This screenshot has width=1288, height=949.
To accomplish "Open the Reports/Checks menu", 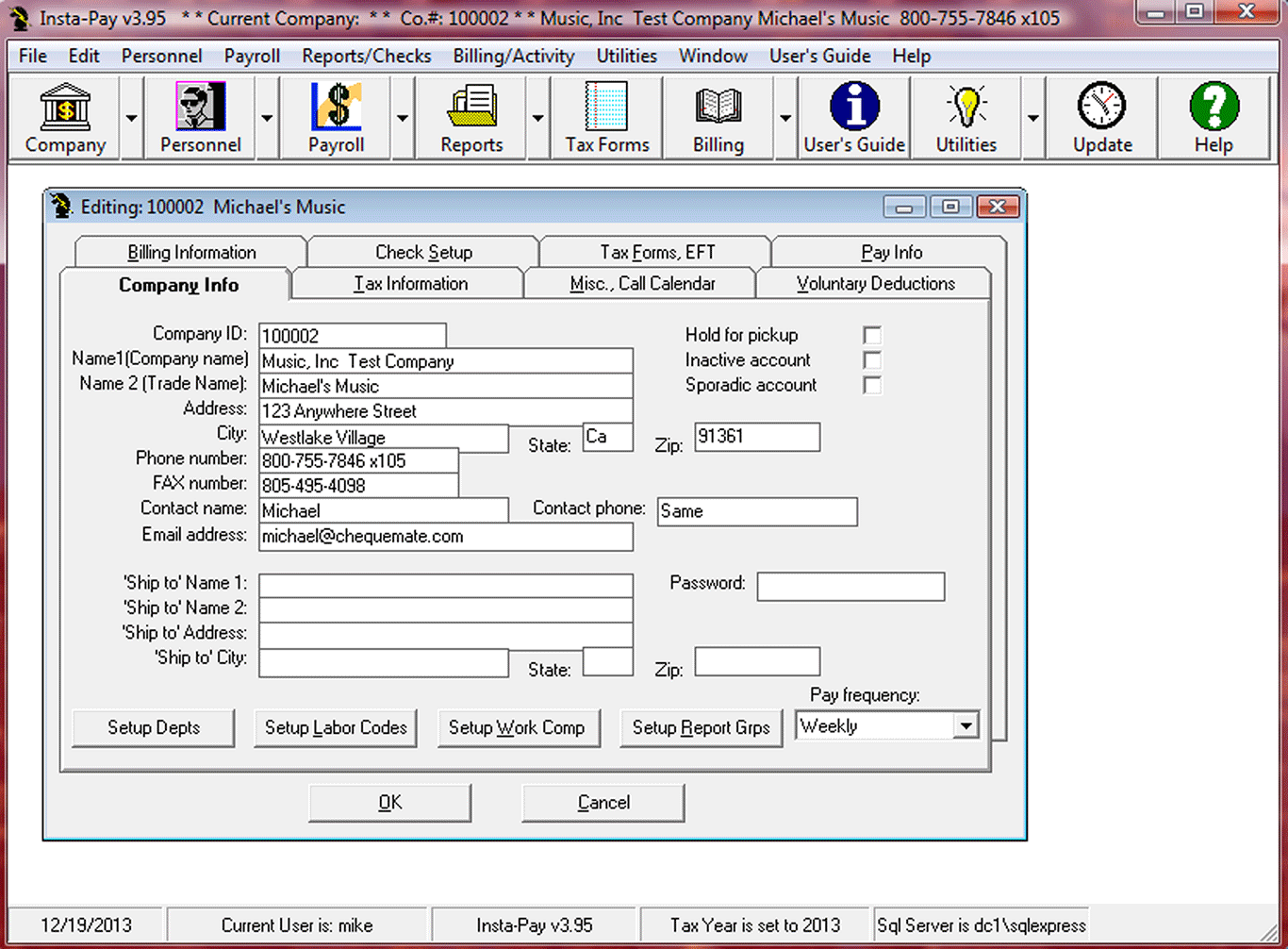I will [366, 56].
